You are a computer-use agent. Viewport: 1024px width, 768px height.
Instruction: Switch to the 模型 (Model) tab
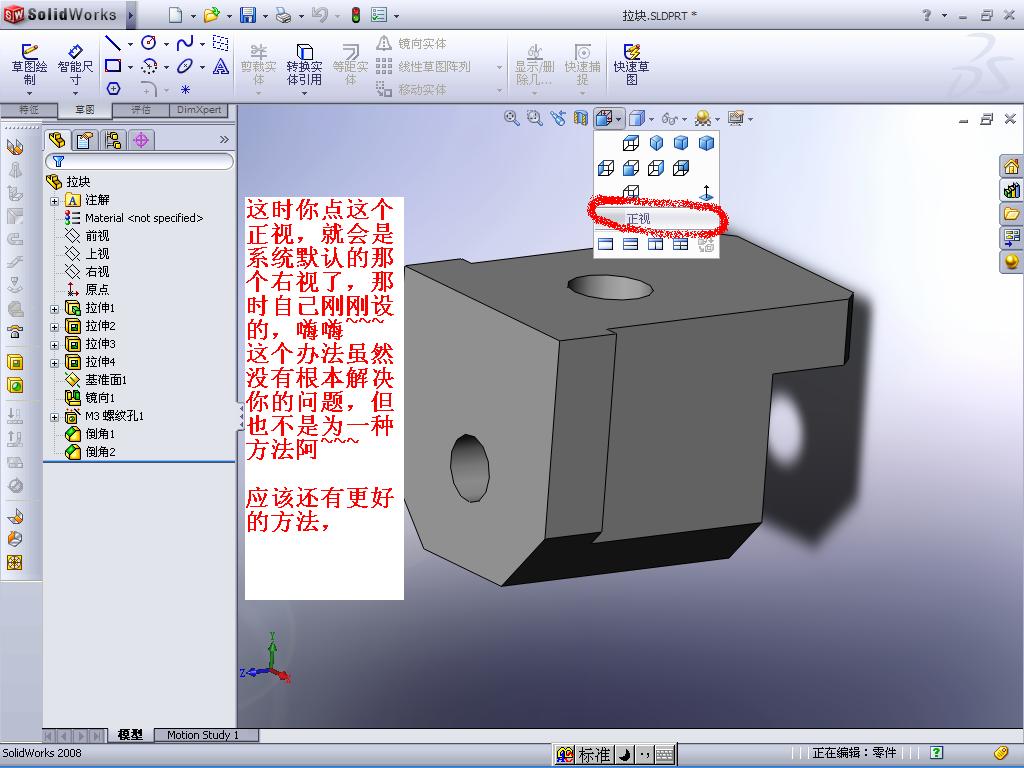pyautogui.click(x=130, y=735)
